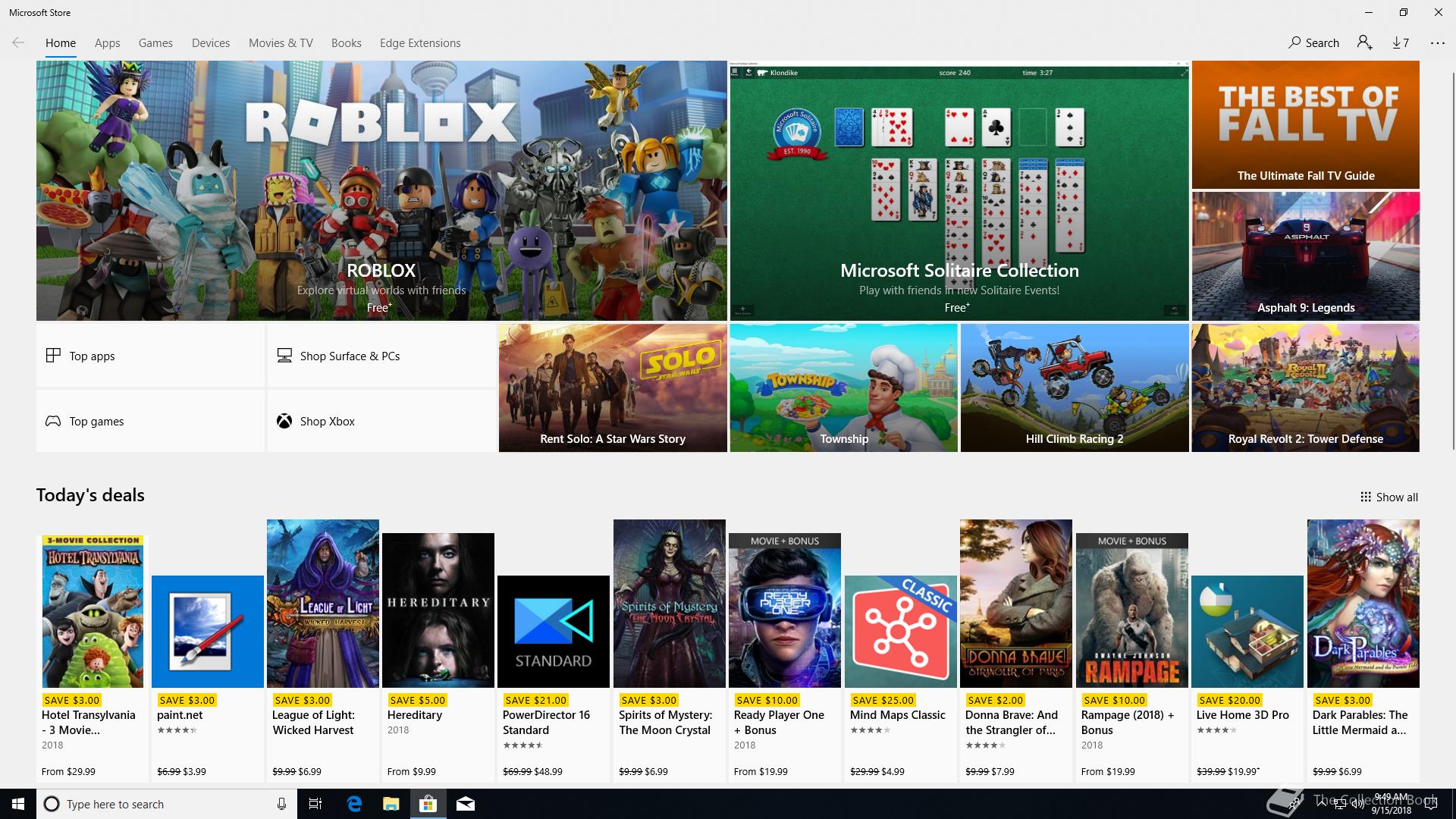Click the 'Live Home 3D Pro' title

(1243, 714)
